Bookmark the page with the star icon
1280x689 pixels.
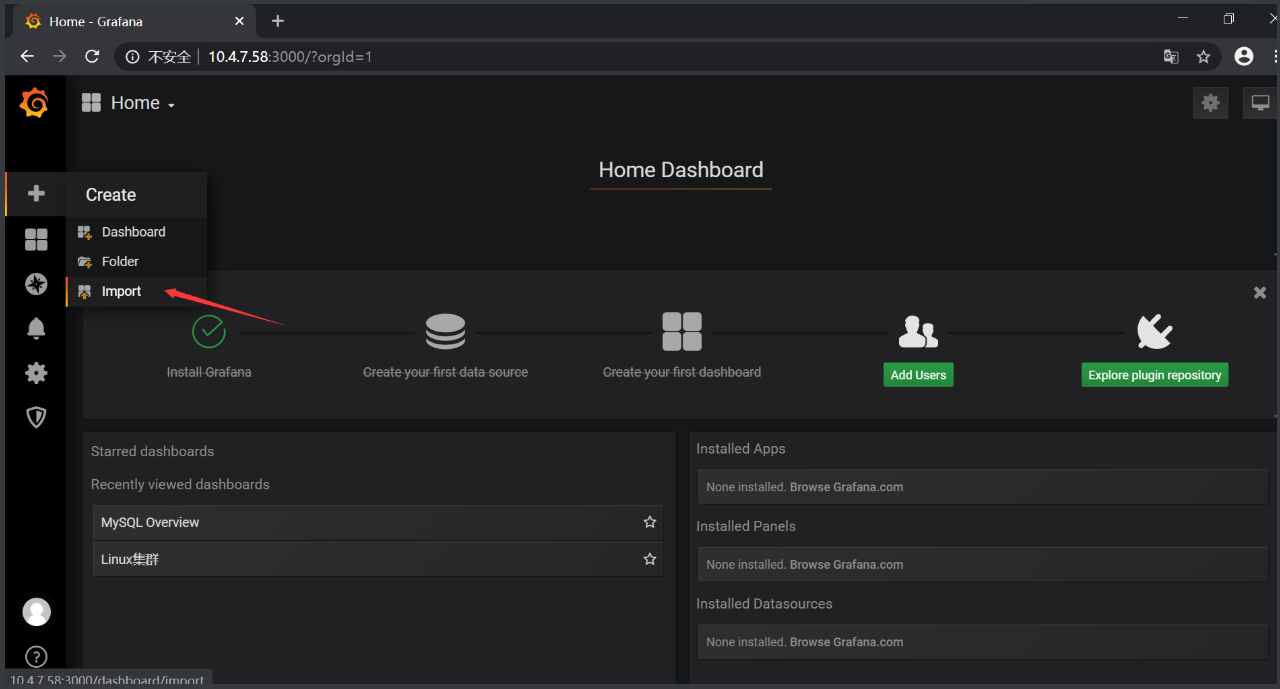[x=1203, y=57]
